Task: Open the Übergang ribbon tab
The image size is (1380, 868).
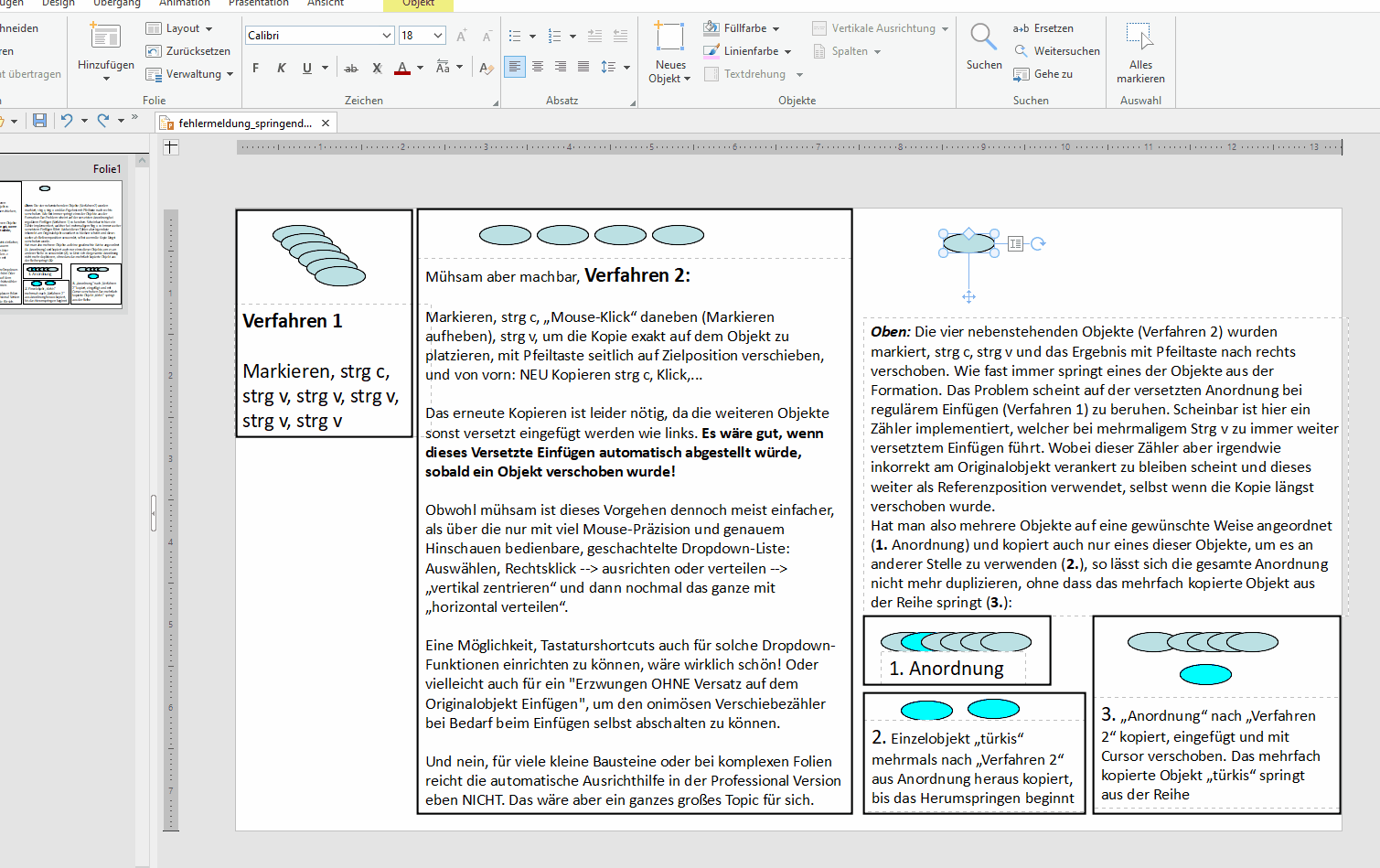Action: [x=117, y=4]
